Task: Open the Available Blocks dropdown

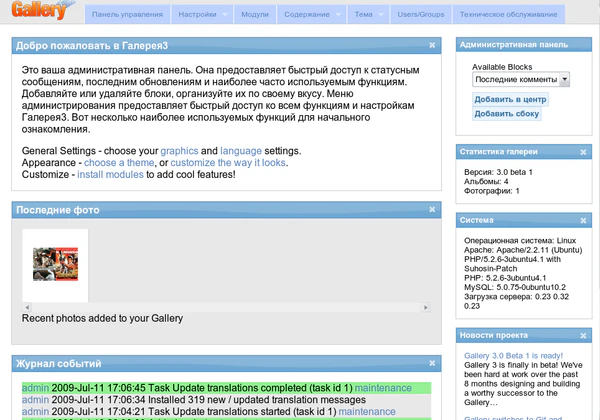Action: [x=520, y=78]
